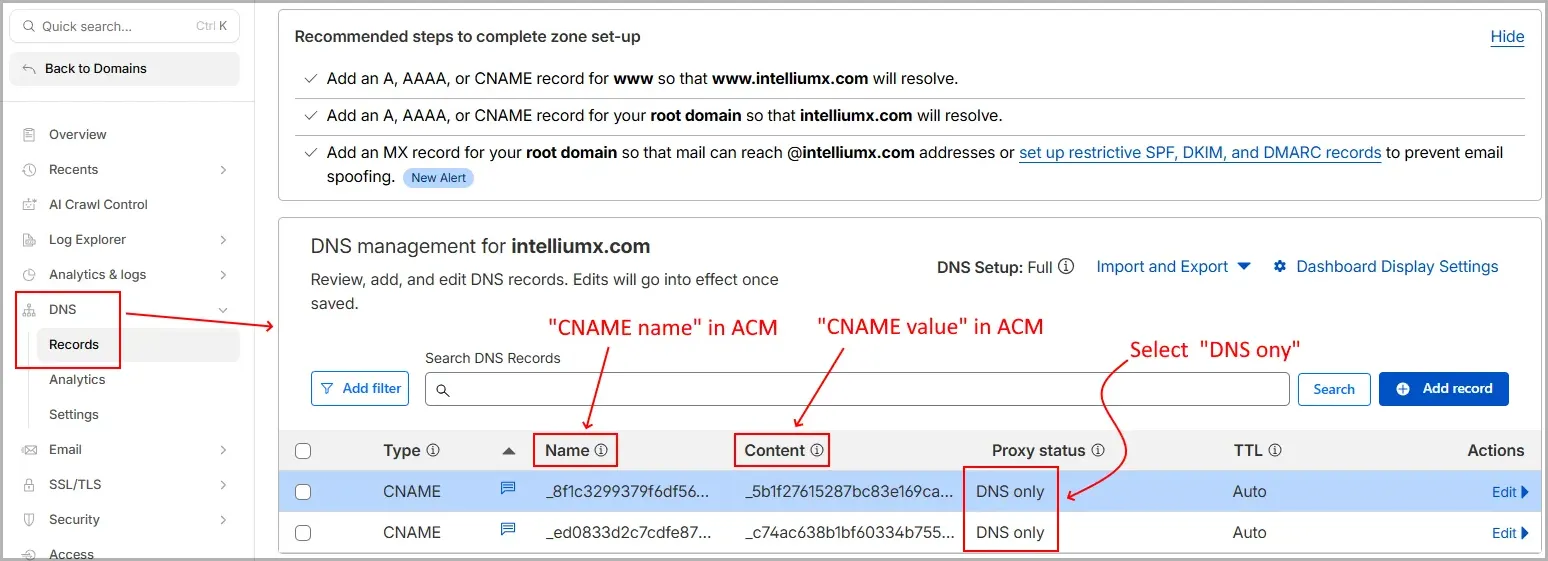Click the comment icon on first CNAME row

508,489
